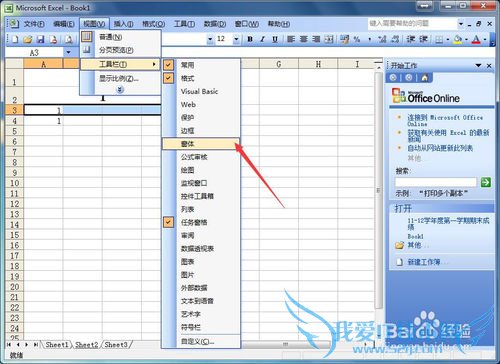
Task: Click the task pane search input field
Action: pyautogui.click(x=436, y=182)
